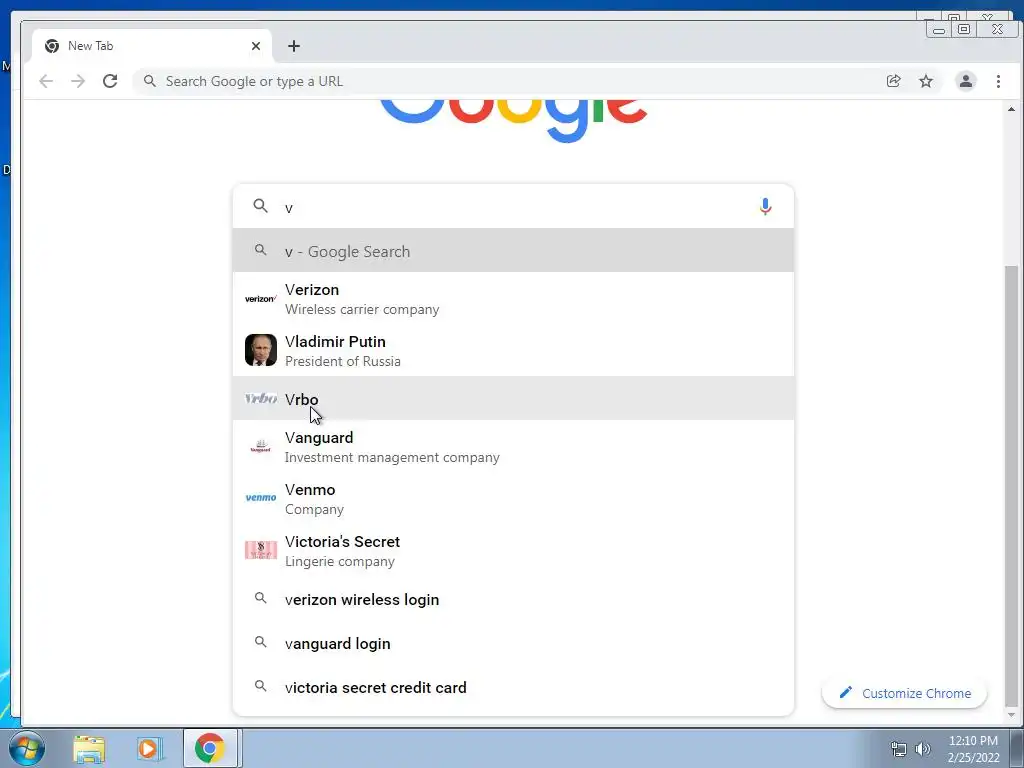The image size is (1024, 768).
Task: Choose the Vladimir Putin suggestion
Action: (x=513, y=351)
